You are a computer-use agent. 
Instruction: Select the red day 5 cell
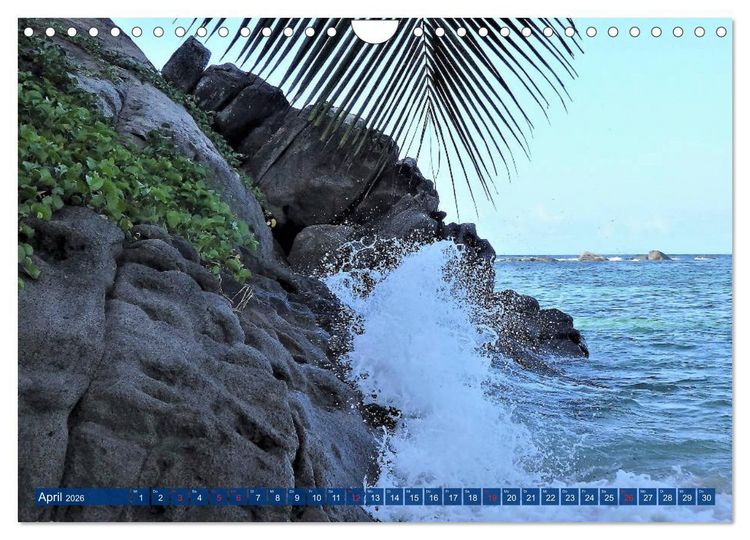point(219,497)
